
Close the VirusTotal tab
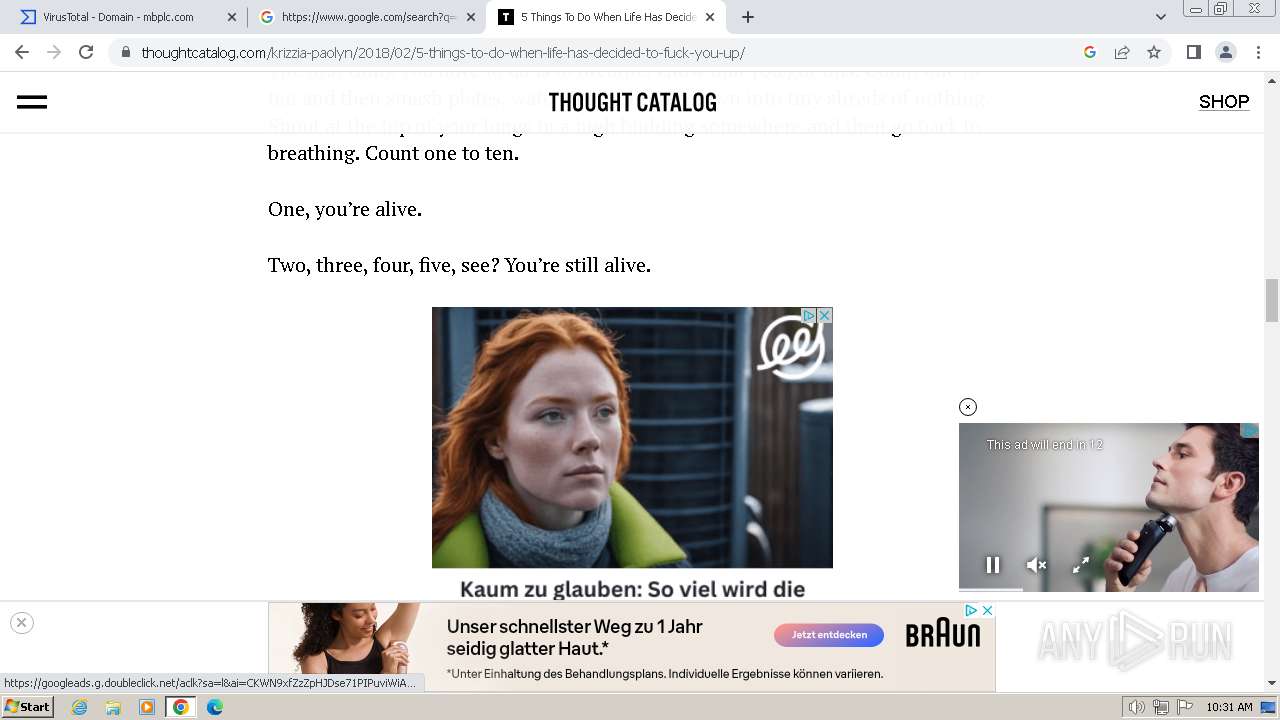(232, 17)
